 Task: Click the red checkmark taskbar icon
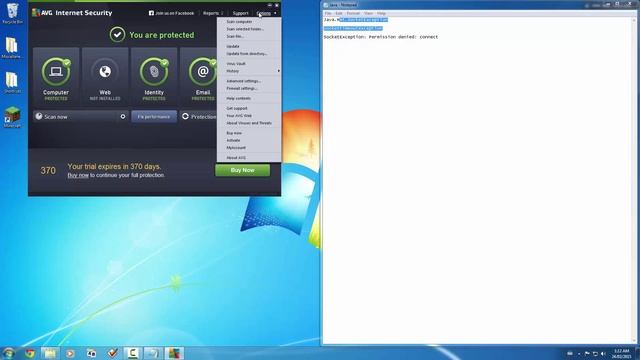(x=113, y=353)
